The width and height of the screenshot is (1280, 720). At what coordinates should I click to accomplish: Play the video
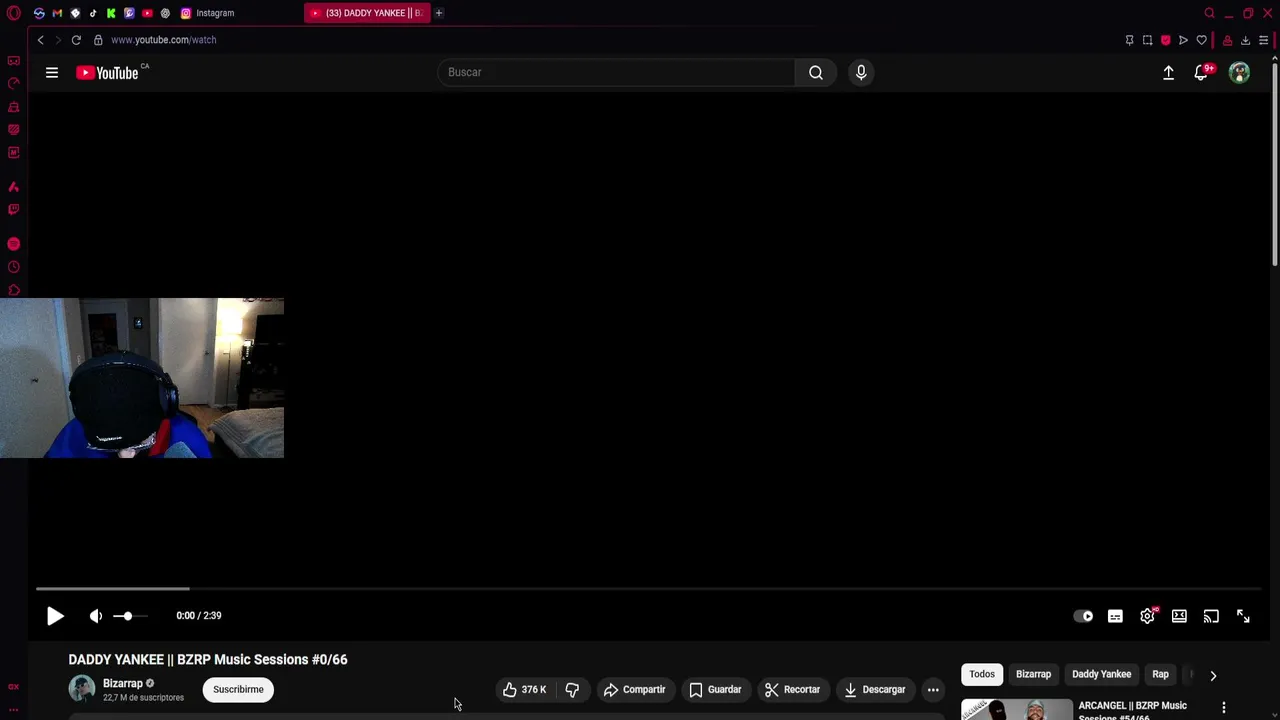[55, 616]
